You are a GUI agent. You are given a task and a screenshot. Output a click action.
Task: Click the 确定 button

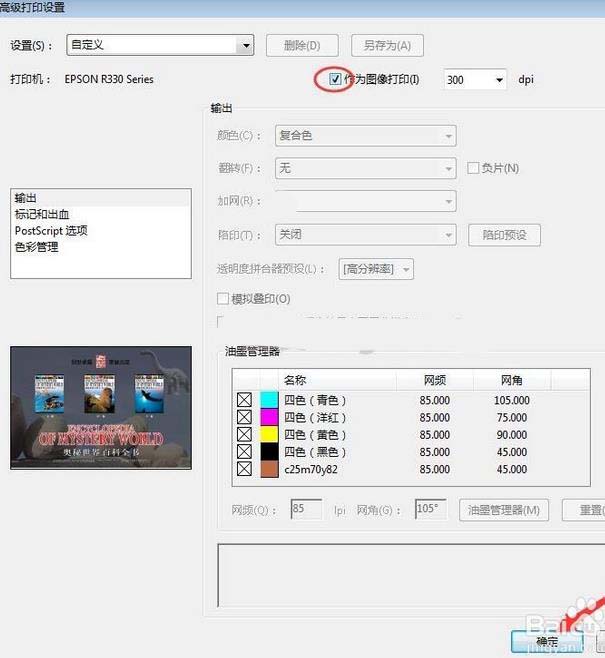click(547, 641)
